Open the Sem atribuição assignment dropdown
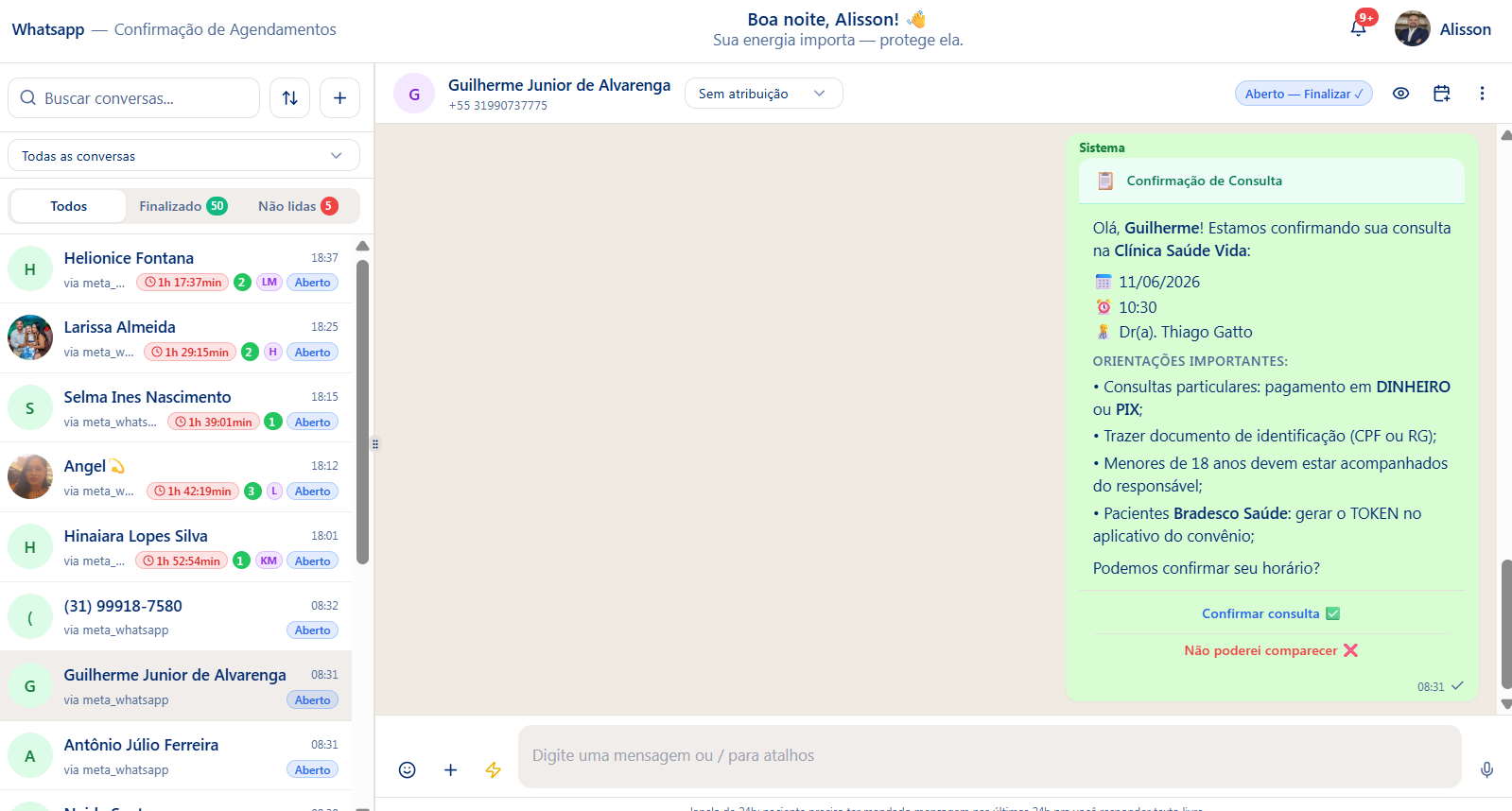 pos(763,94)
